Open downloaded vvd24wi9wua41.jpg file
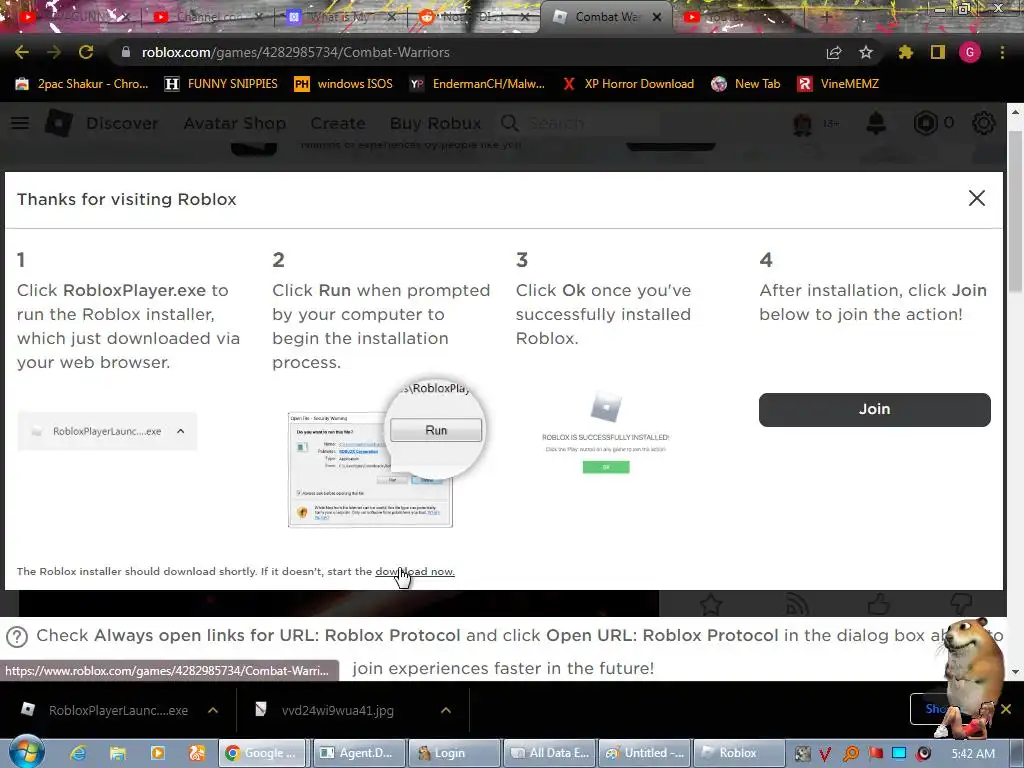Viewport: 1024px width, 768px height. point(327,710)
